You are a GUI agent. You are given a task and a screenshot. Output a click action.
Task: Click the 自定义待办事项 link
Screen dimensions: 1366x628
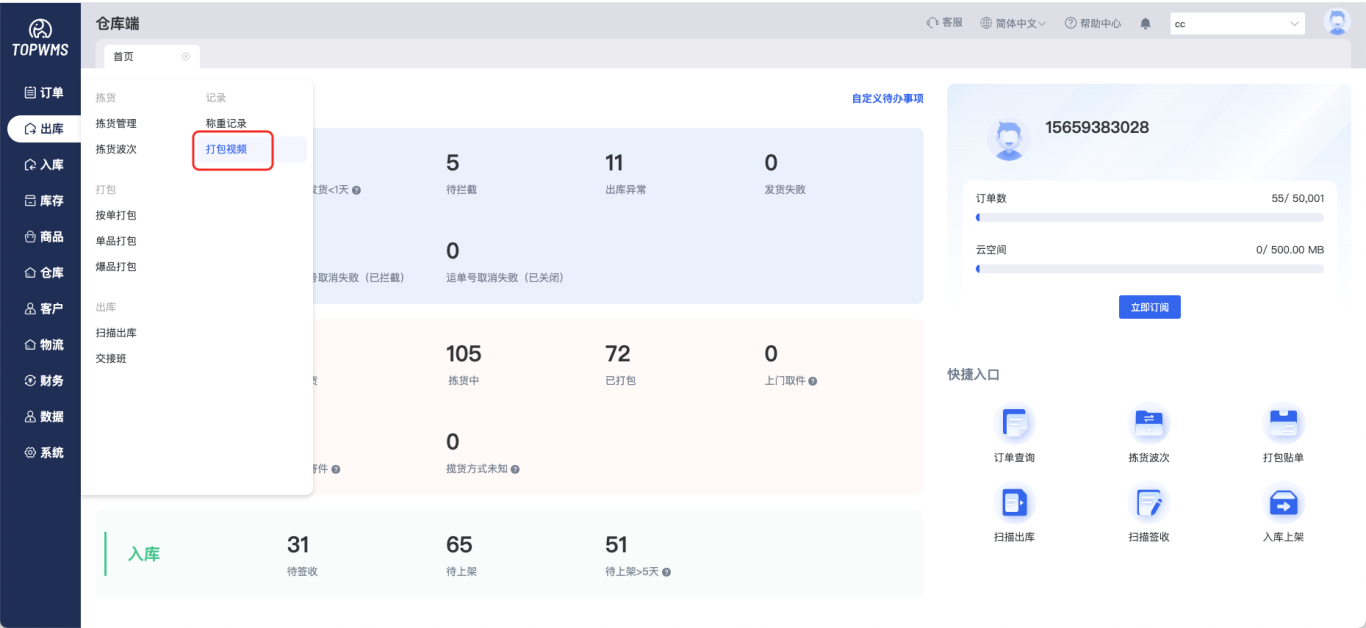tap(888, 99)
